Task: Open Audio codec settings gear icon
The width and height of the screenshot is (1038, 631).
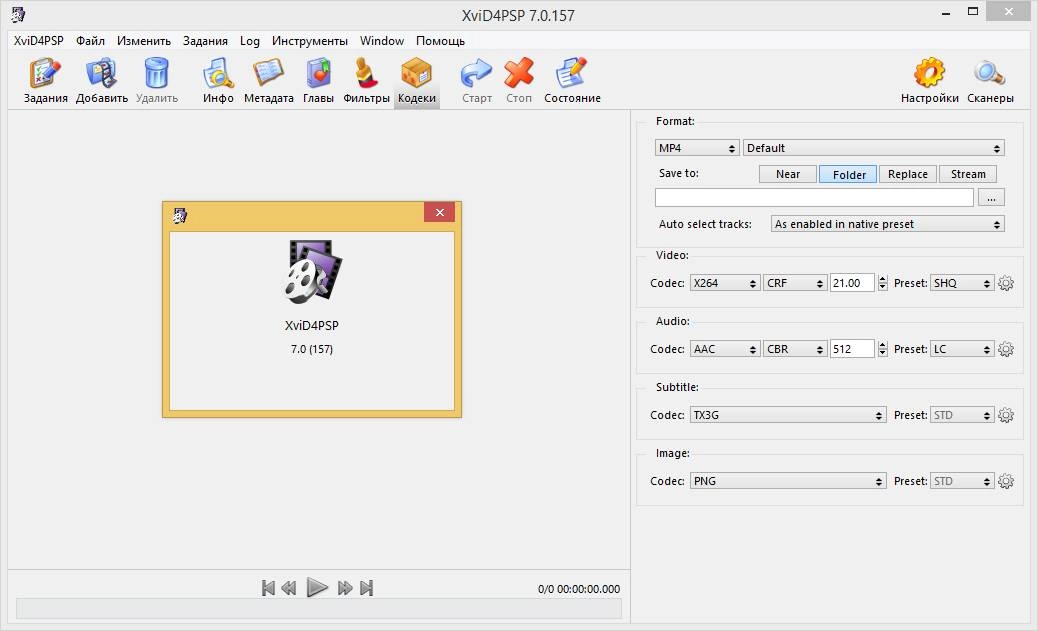Action: (x=1006, y=349)
